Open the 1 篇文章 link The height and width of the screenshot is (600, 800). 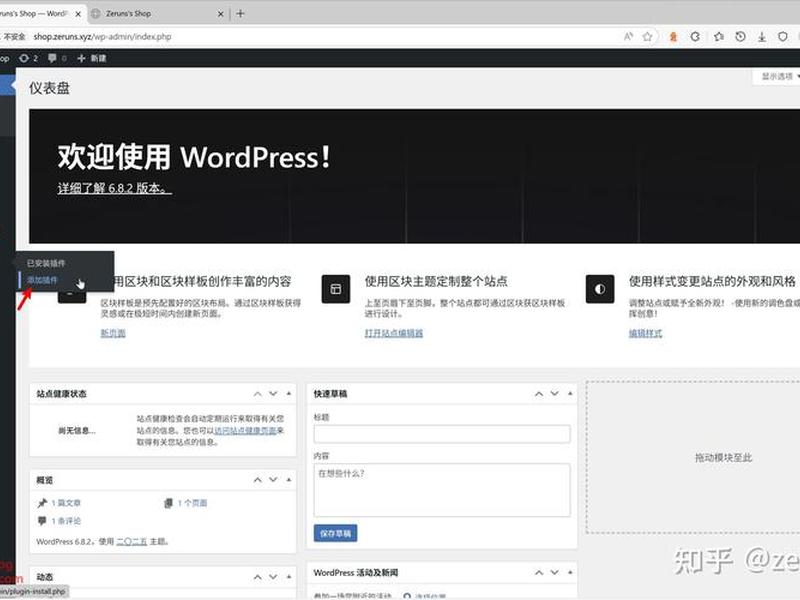pos(66,503)
